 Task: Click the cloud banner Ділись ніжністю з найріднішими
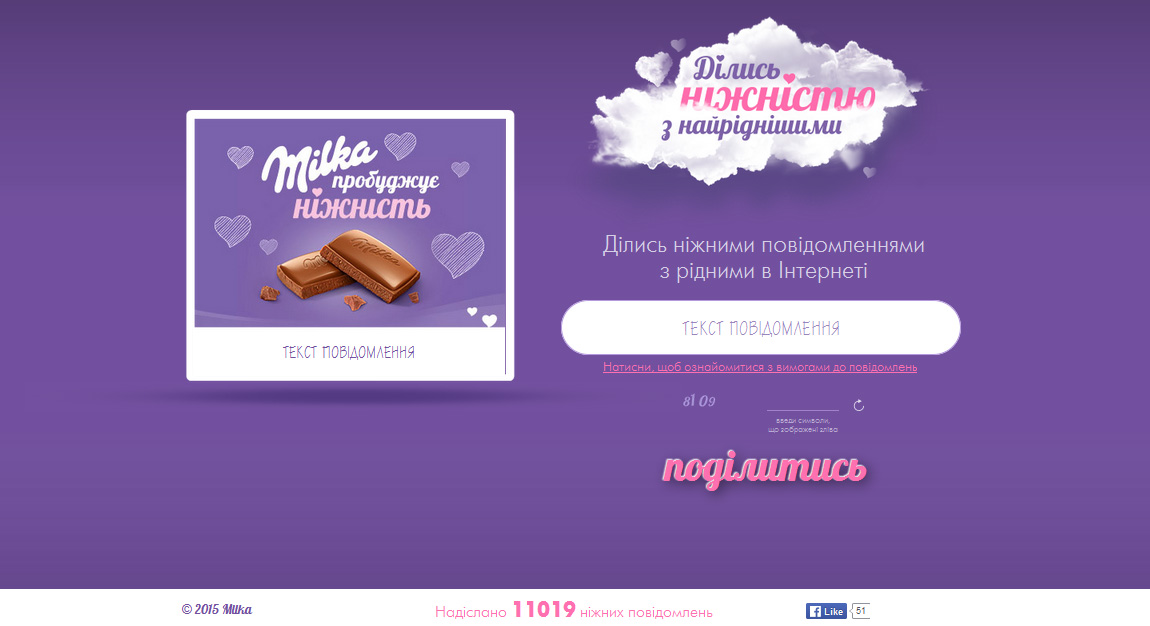tap(758, 101)
